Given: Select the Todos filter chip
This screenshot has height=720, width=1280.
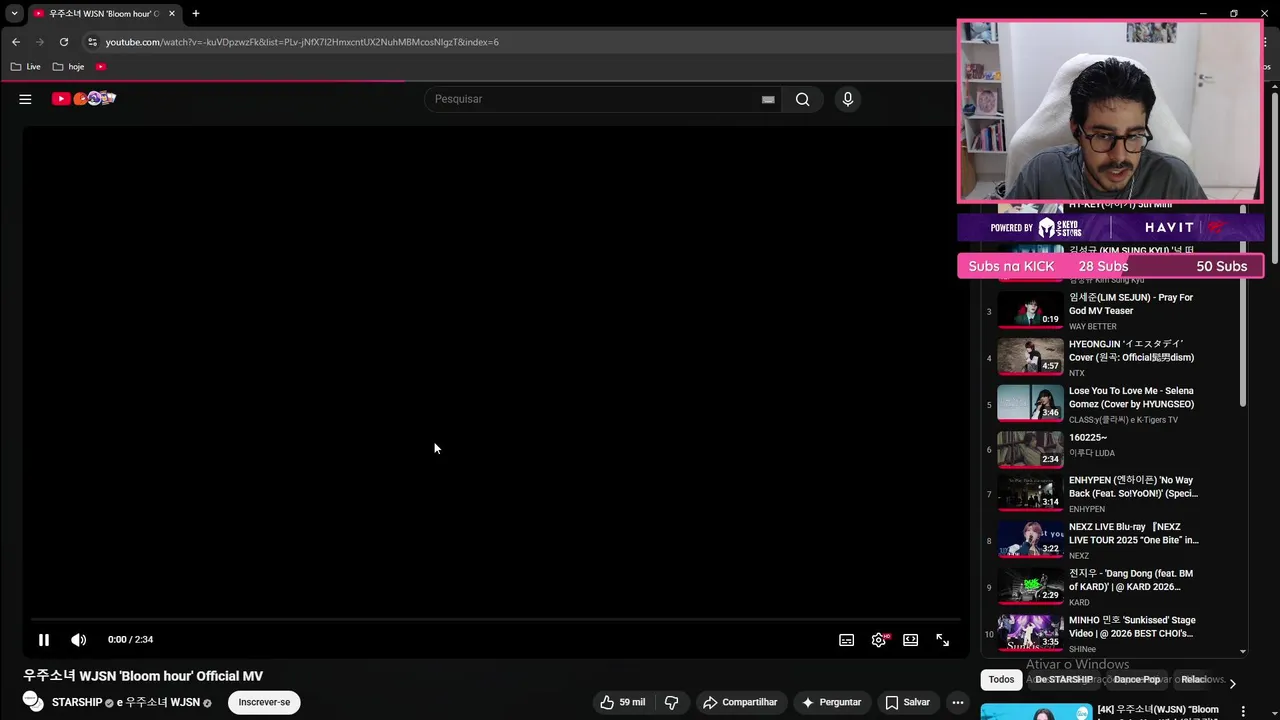Looking at the screenshot, I should 1001,680.
